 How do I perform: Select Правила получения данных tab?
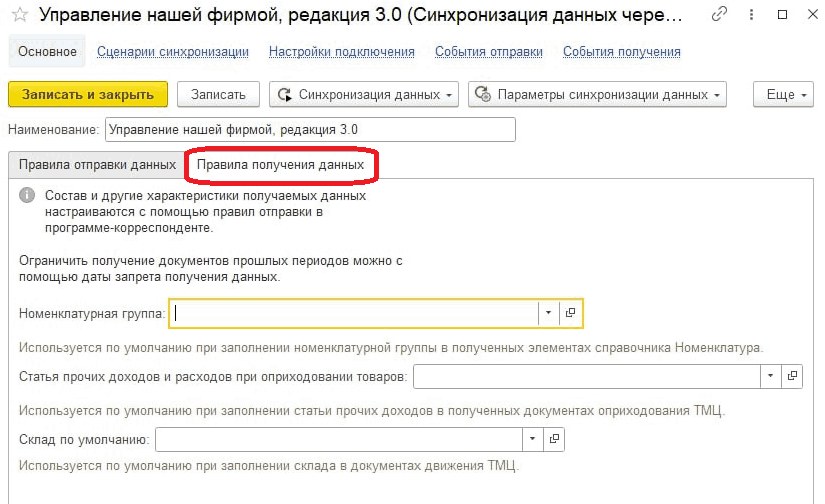pos(280,165)
